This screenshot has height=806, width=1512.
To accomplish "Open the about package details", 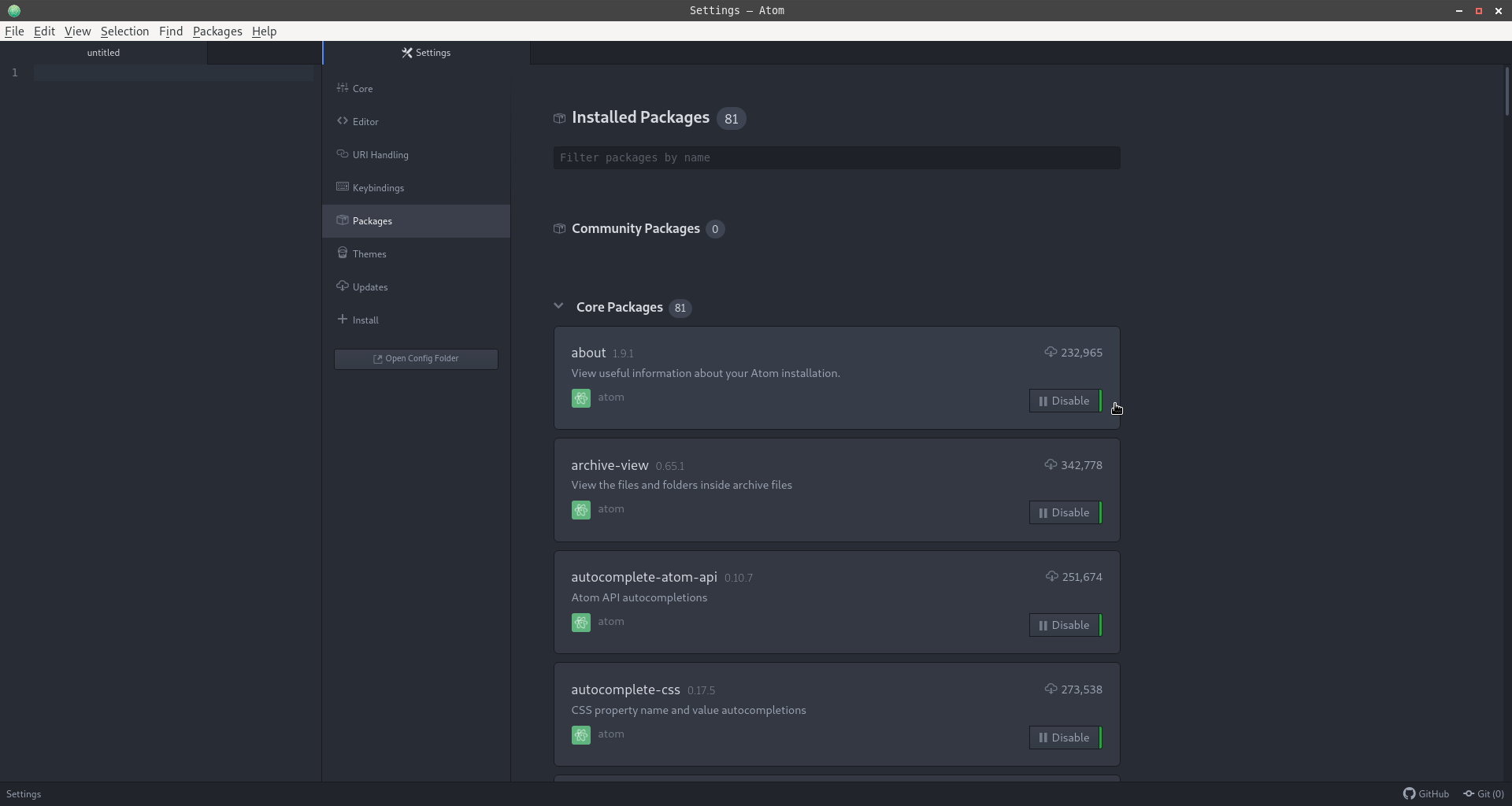I will (588, 353).
